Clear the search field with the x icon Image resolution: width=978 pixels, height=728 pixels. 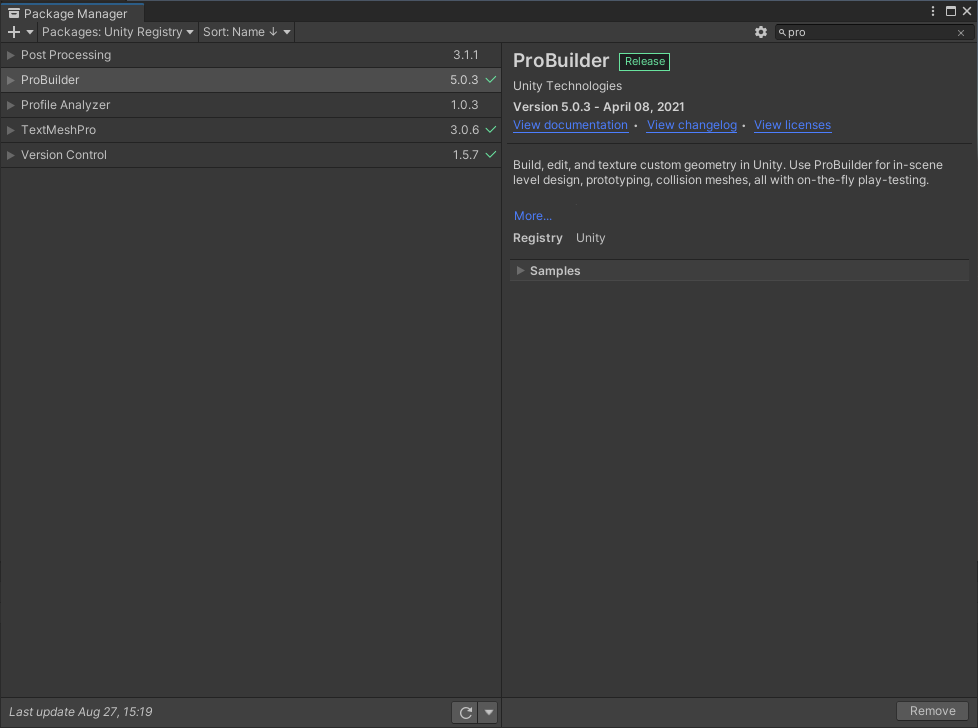click(962, 33)
